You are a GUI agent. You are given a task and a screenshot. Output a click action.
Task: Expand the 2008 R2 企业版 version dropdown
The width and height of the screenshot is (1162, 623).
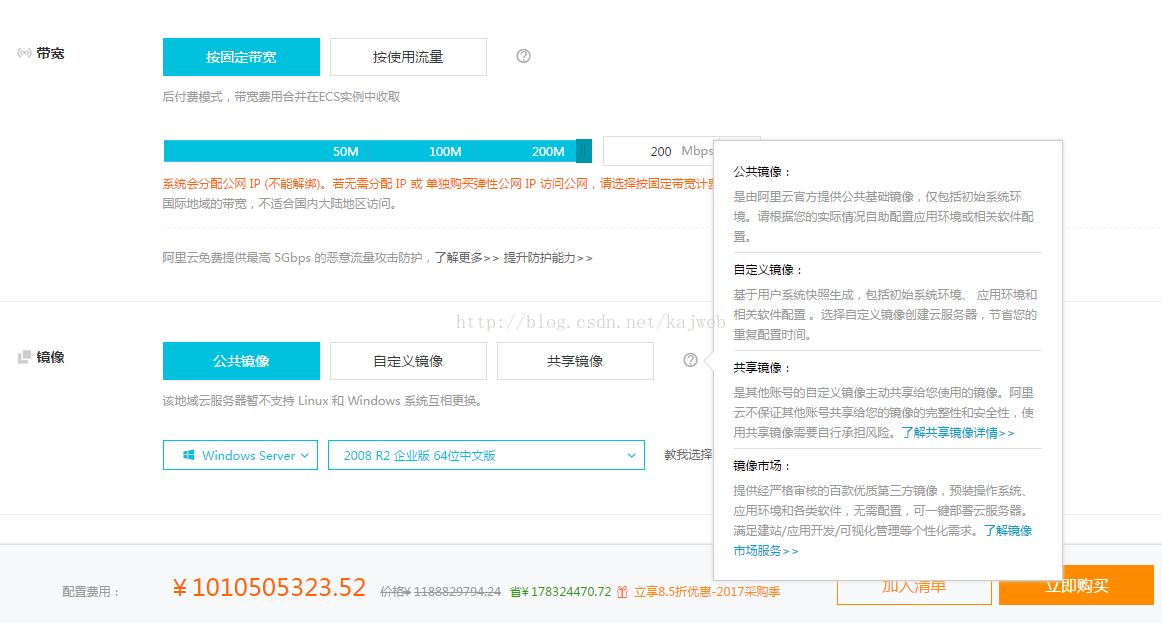click(486, 455)
